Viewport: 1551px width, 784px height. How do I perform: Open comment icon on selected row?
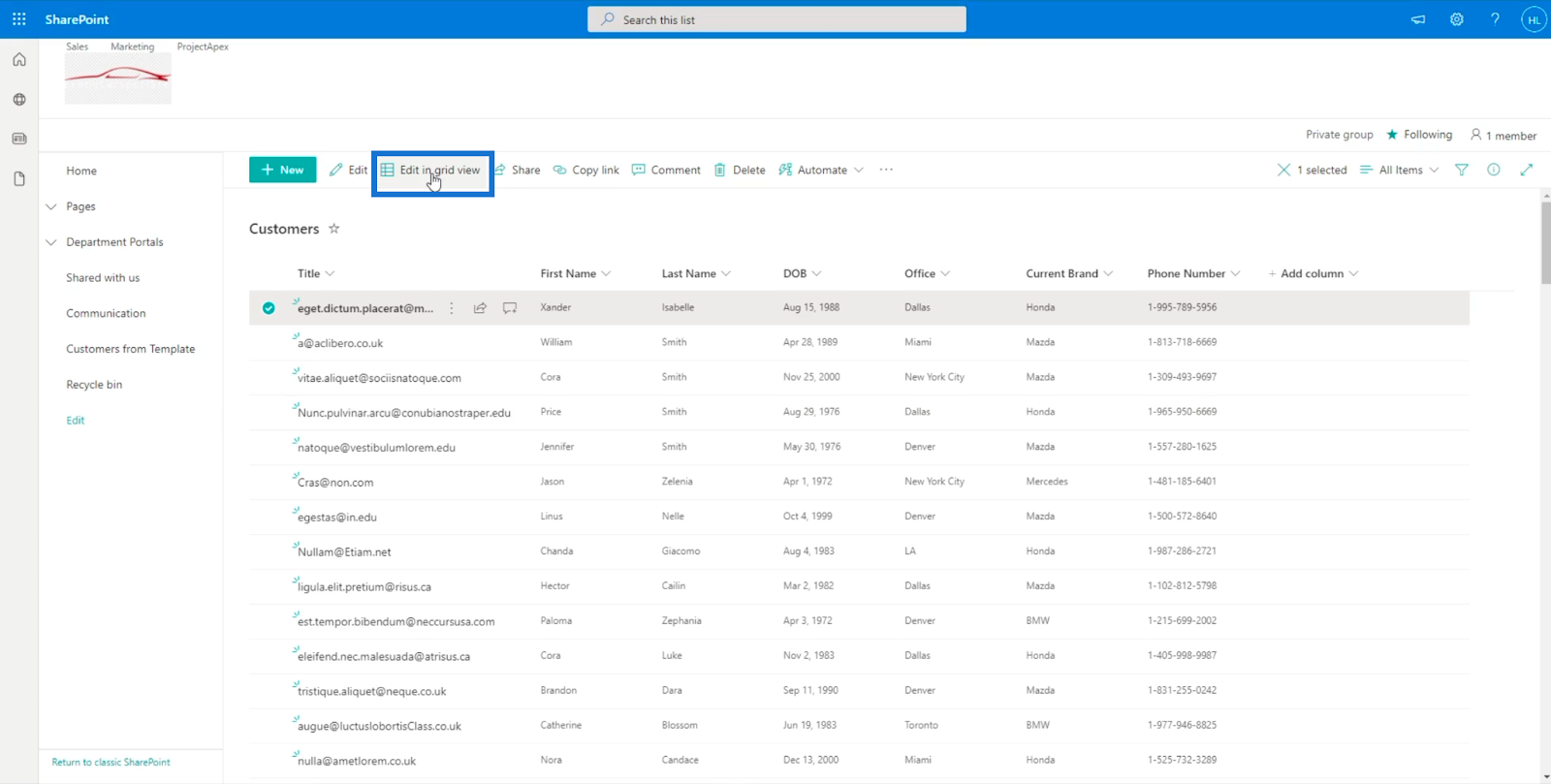point(510,308)
